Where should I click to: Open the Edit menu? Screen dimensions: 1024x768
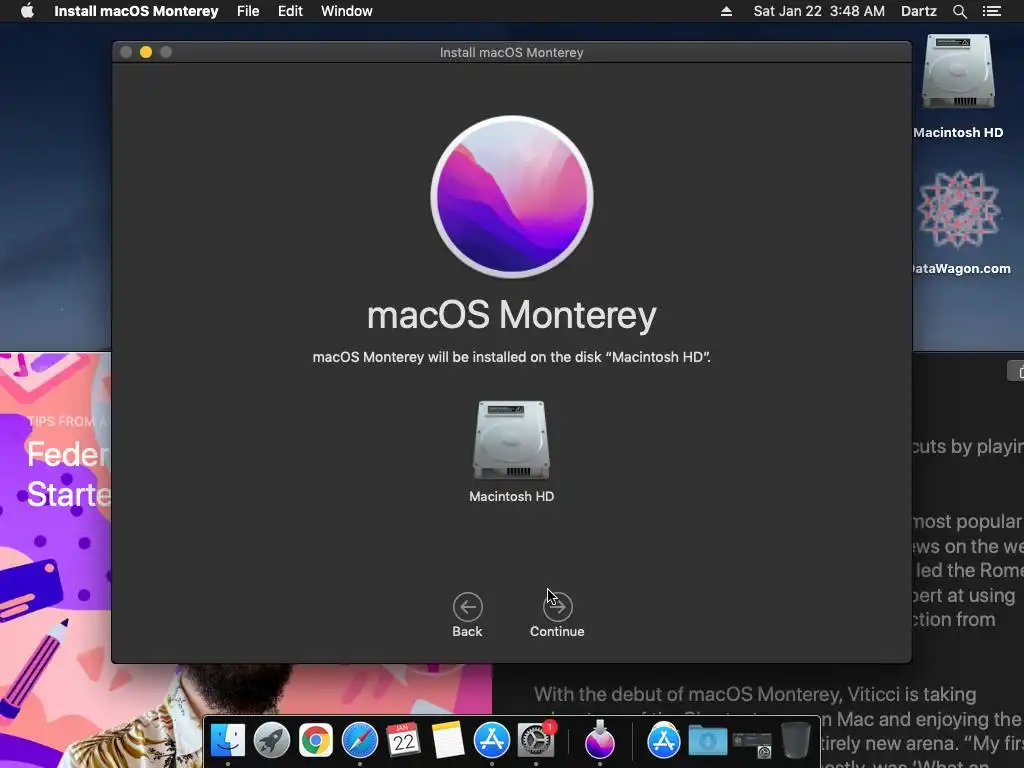[290, 11]
